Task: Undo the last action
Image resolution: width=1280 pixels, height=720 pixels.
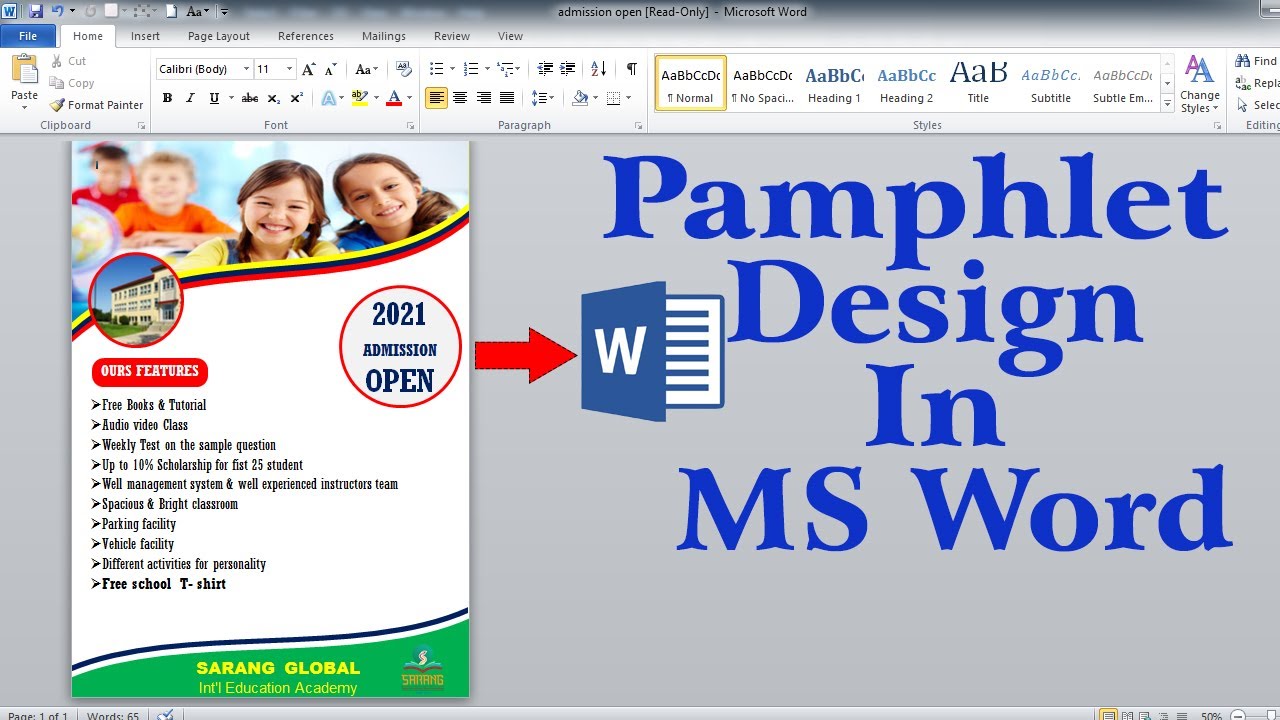Action: point(58,11)
